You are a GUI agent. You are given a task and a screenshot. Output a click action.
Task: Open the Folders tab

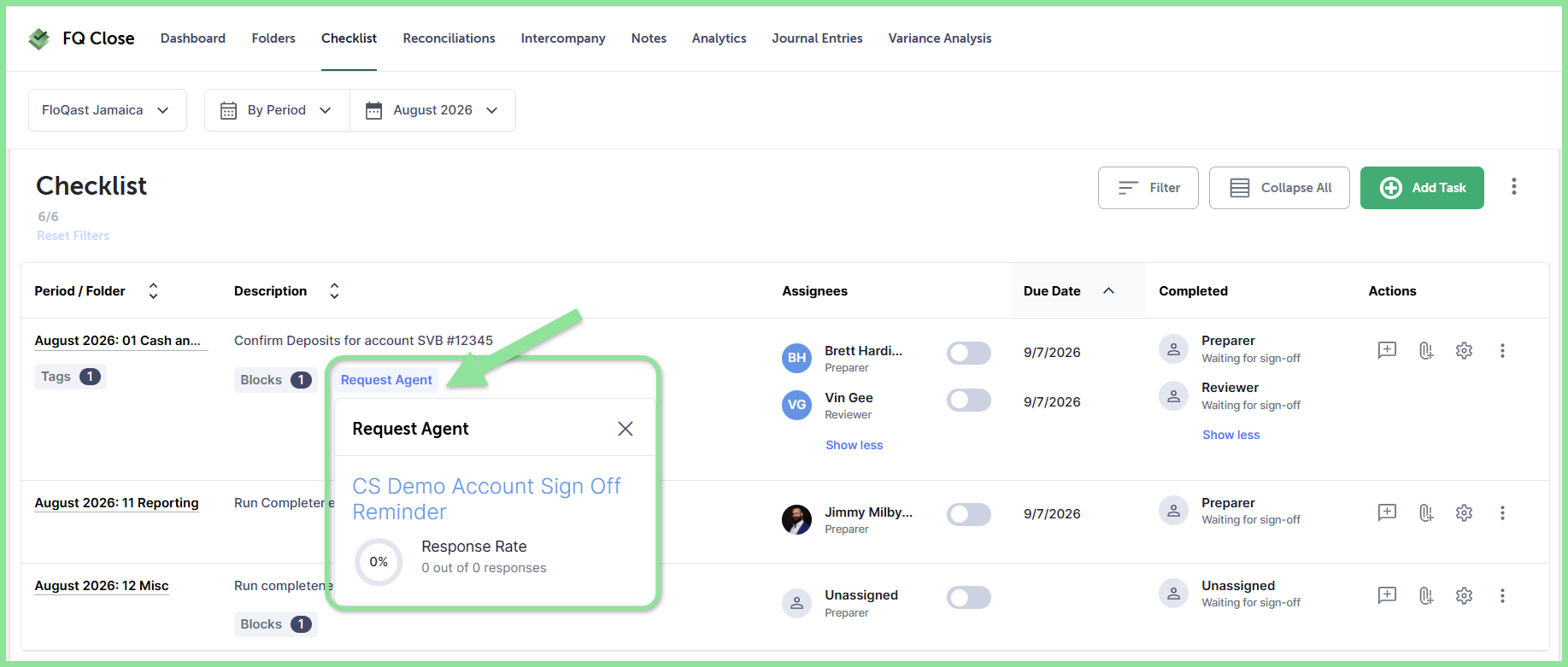(273, 38)
